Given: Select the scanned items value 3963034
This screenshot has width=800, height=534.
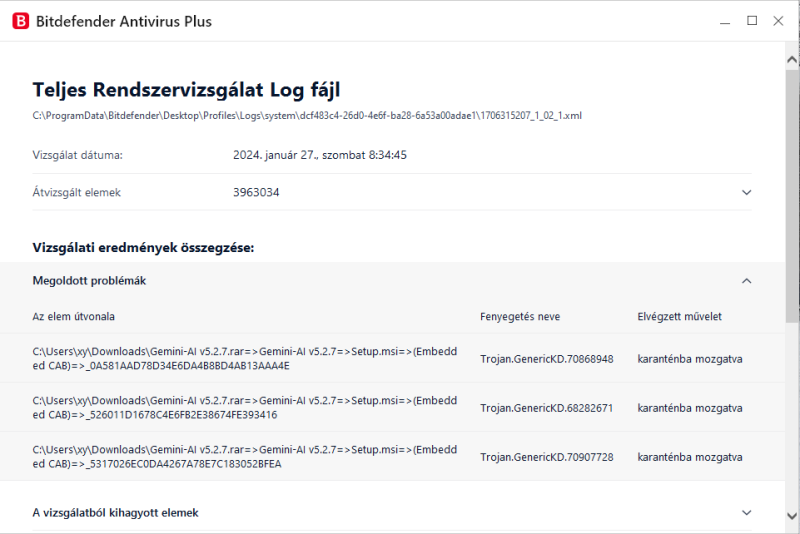Looking at the screenshot, I should coord(256,192).
